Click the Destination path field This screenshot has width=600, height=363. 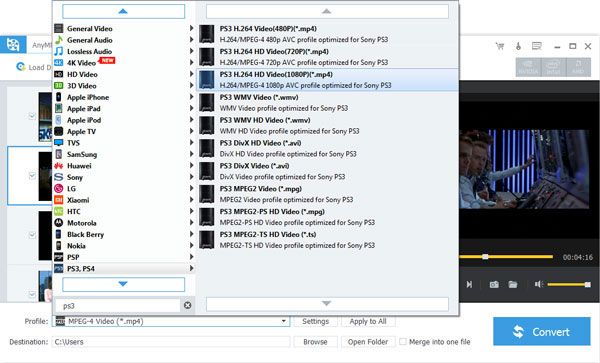[x=171, y=342]
